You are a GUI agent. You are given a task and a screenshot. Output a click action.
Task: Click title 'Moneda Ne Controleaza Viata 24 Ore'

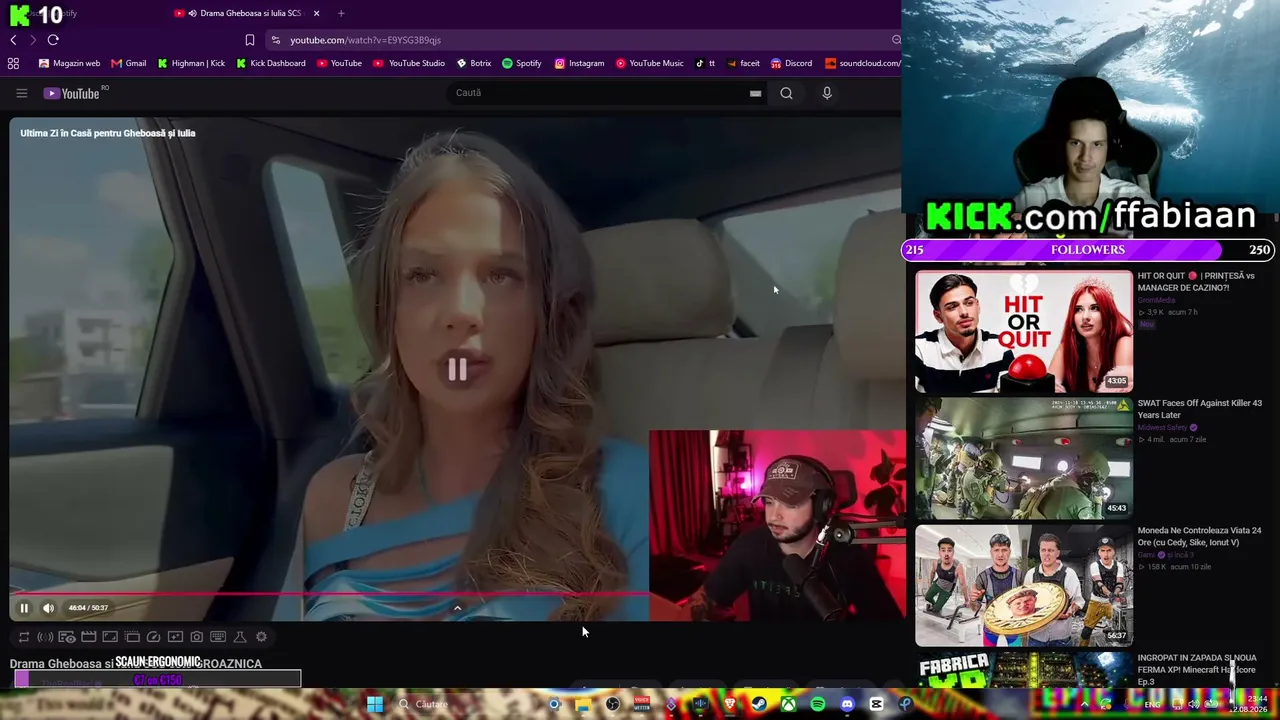[x=1200, y=536]
